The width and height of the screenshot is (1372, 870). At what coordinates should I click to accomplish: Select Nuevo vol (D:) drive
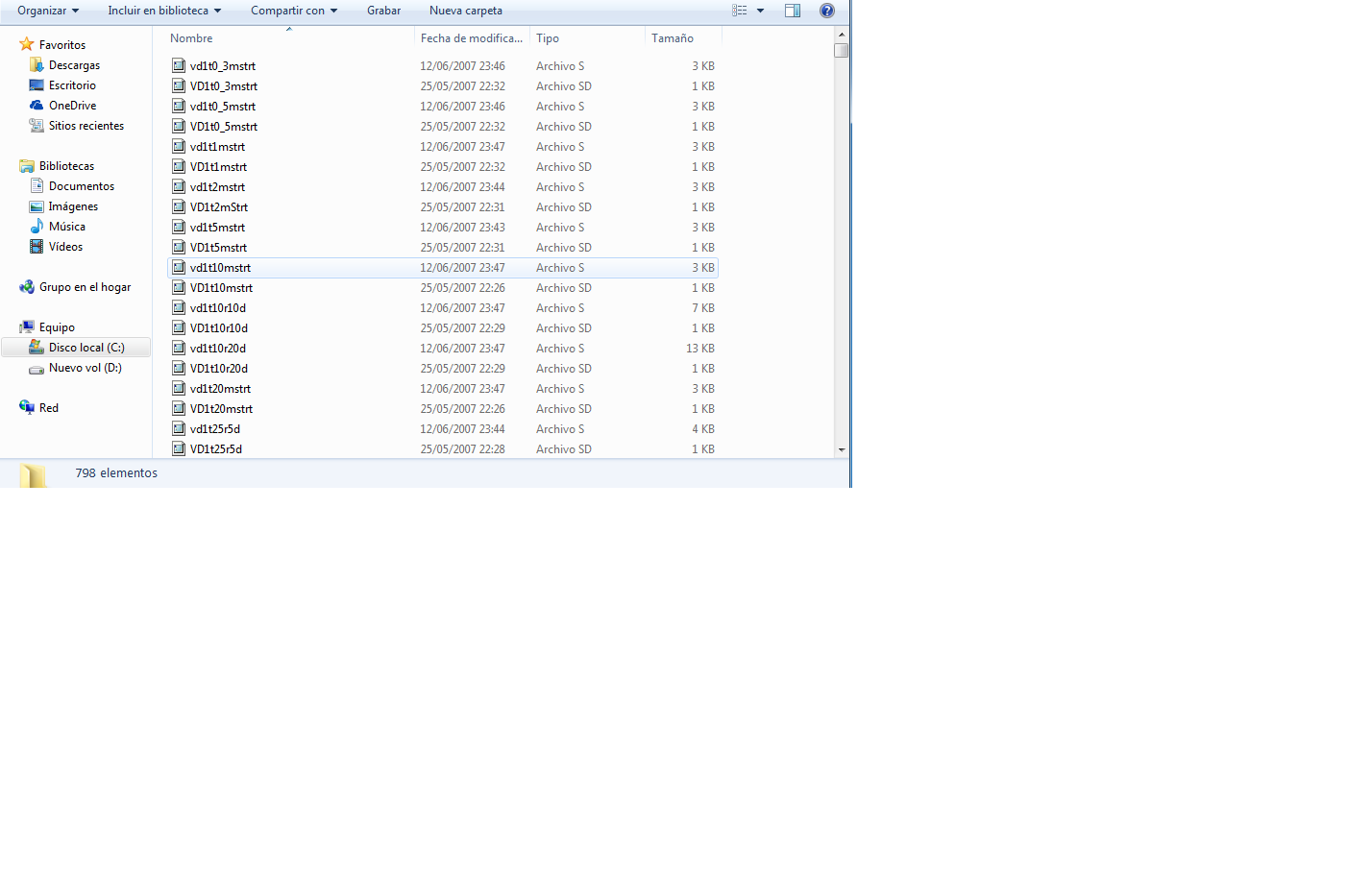(85, 368)
